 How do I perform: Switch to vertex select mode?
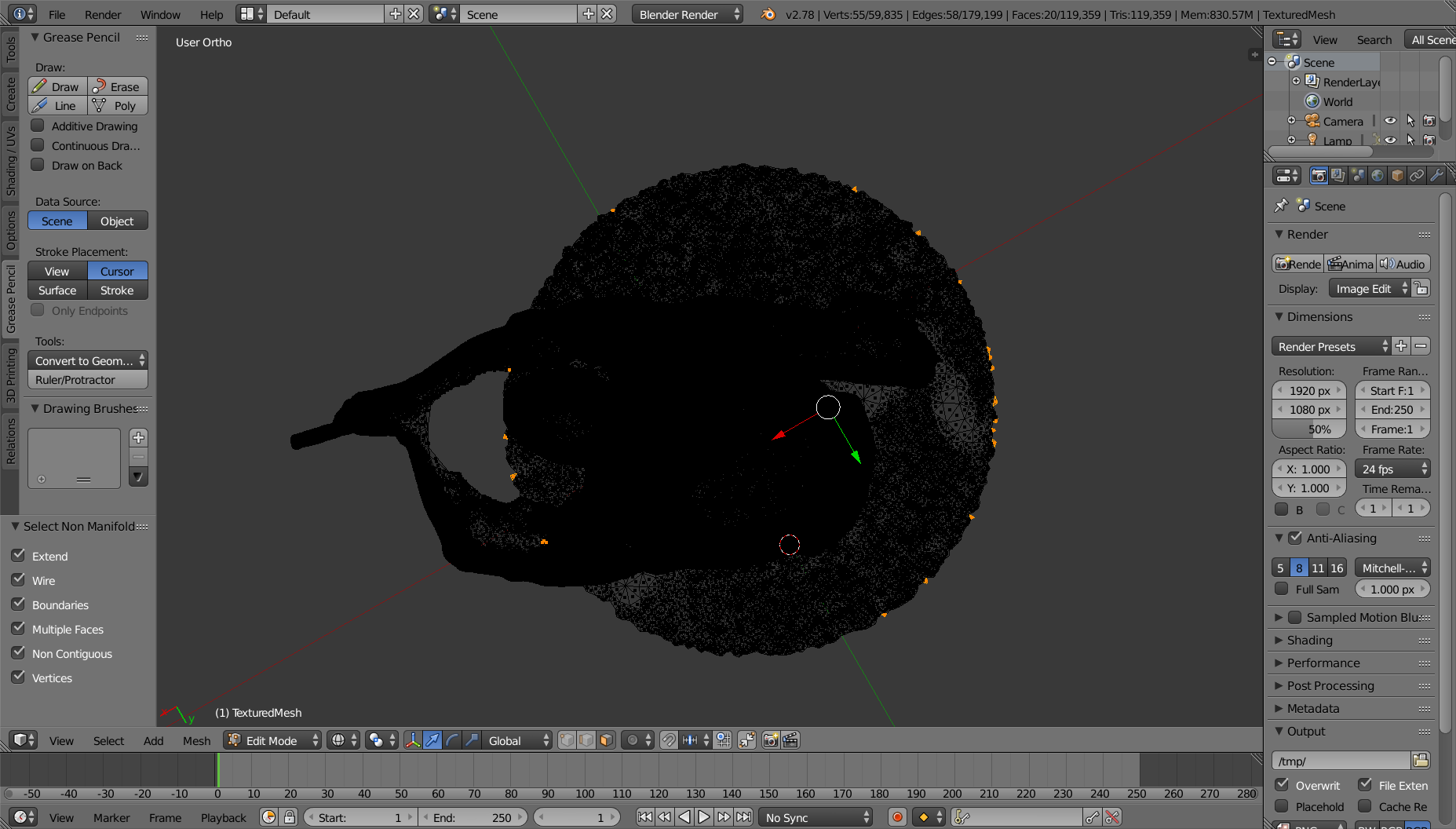click(x=567, y=740)
